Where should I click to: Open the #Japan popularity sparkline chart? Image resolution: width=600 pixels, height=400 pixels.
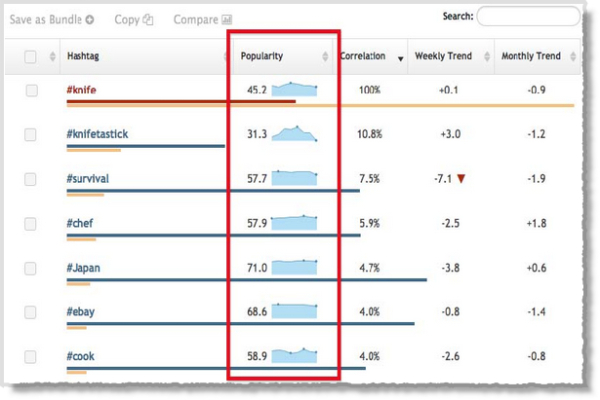click(x=294, y=267)
